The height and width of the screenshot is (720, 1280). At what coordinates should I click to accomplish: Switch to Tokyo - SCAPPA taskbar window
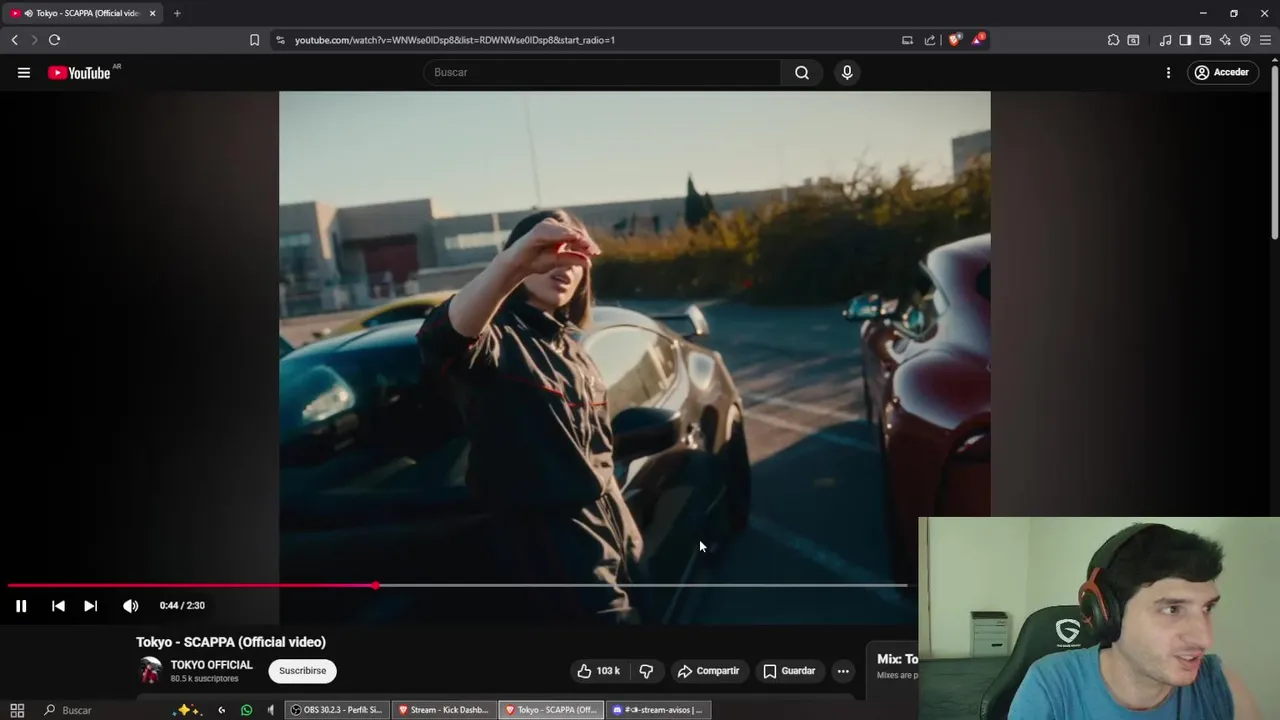(551, 710)
